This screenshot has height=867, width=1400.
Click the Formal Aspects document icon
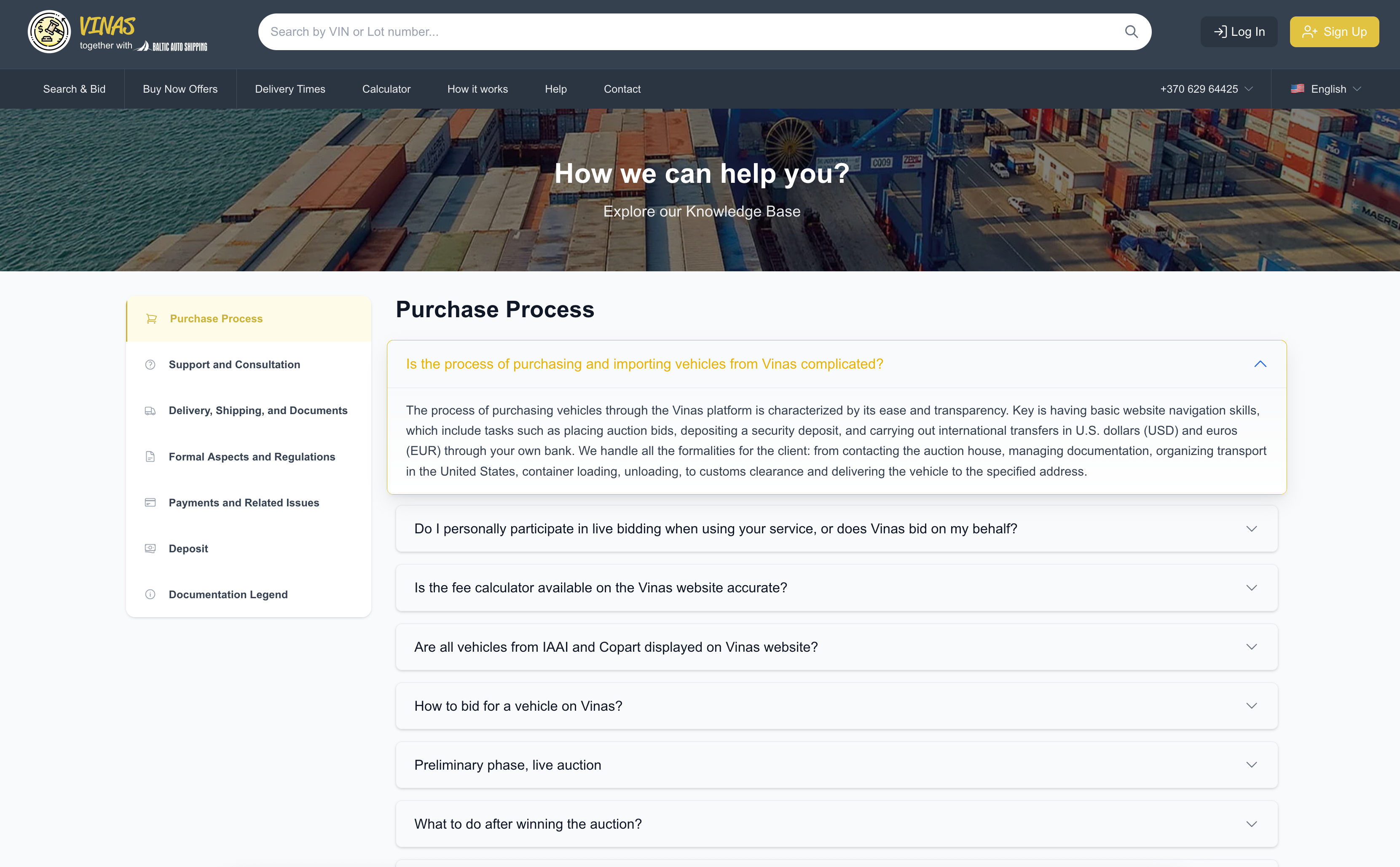(x=150, y=456)
